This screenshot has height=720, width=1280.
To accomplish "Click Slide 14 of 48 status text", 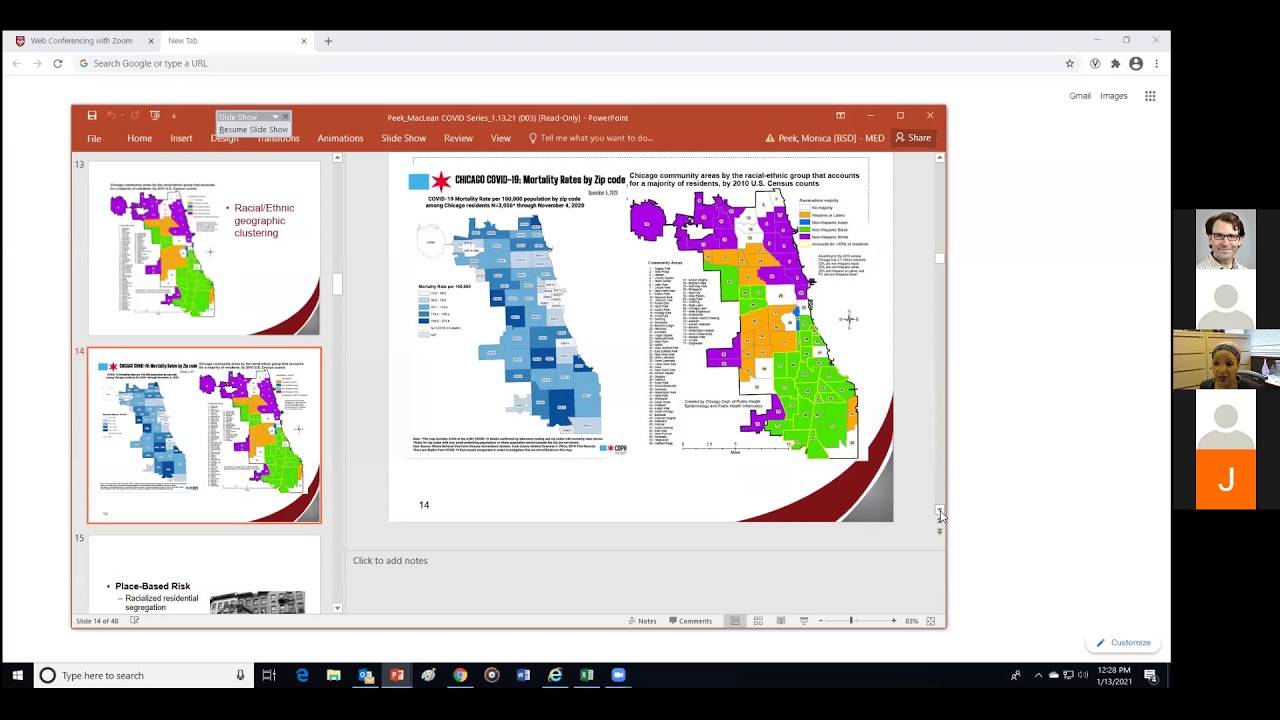I will point(97,621).
